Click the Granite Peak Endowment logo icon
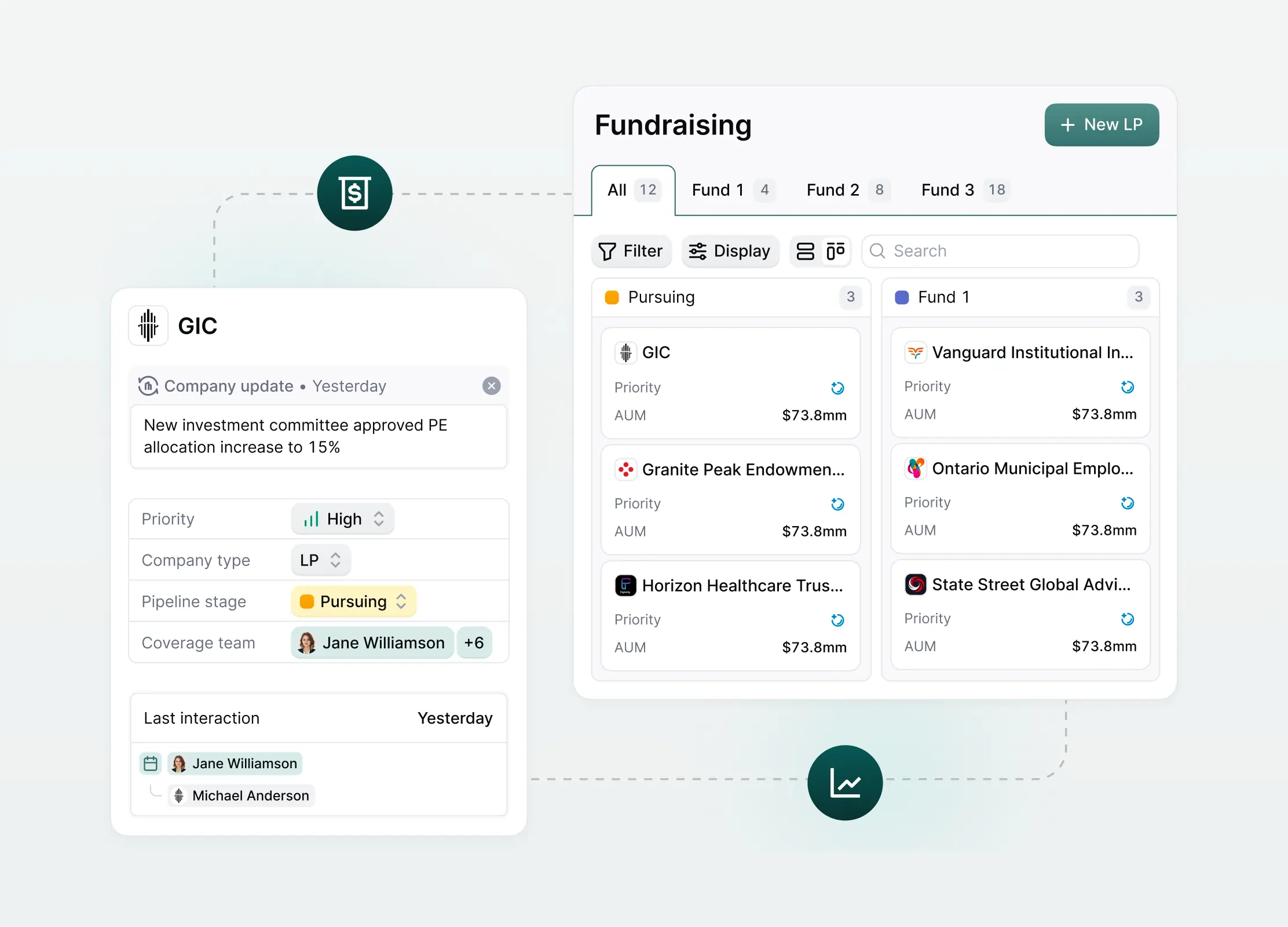Screen dimensions: 1288x927 coord(625,469)
